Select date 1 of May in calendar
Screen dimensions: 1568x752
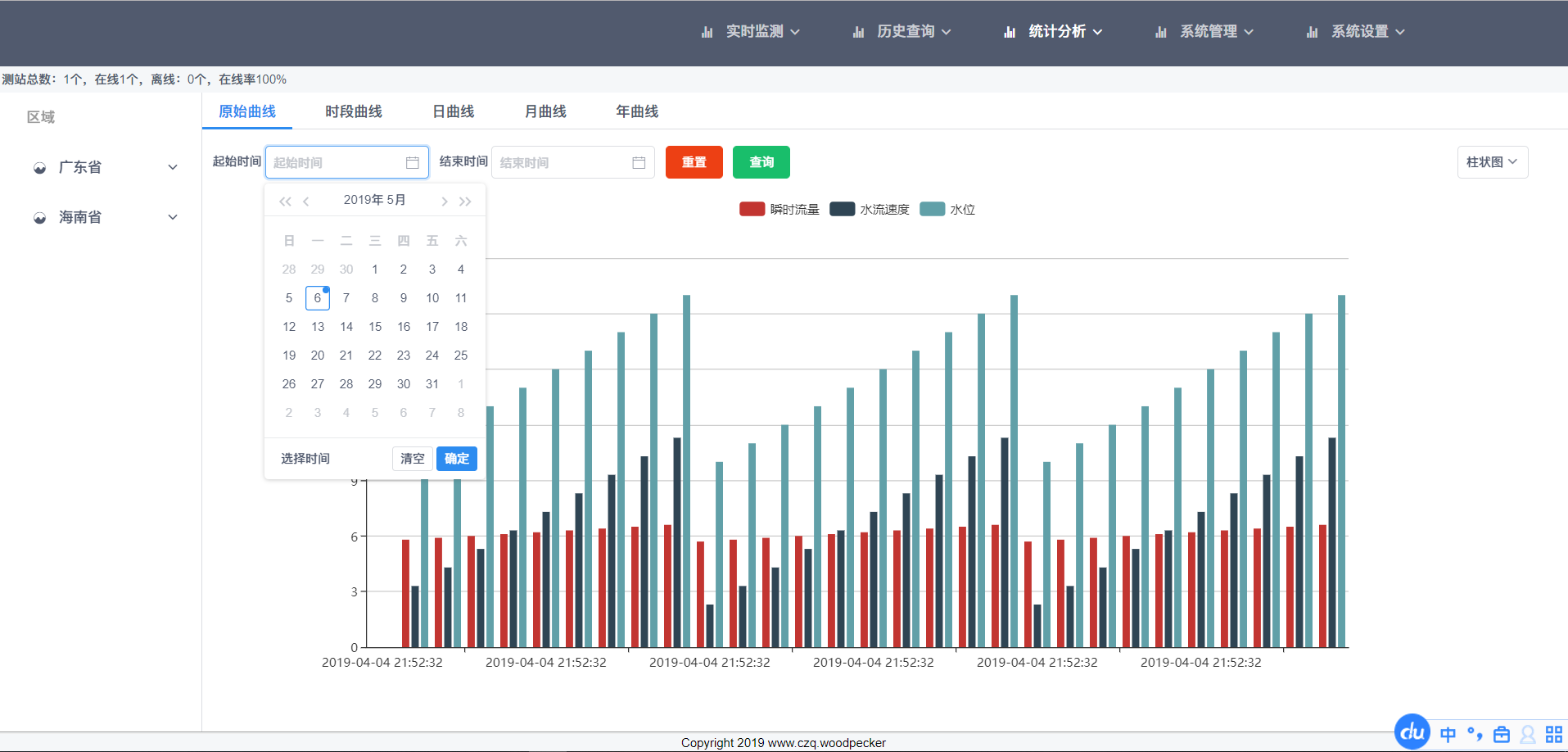375,270
